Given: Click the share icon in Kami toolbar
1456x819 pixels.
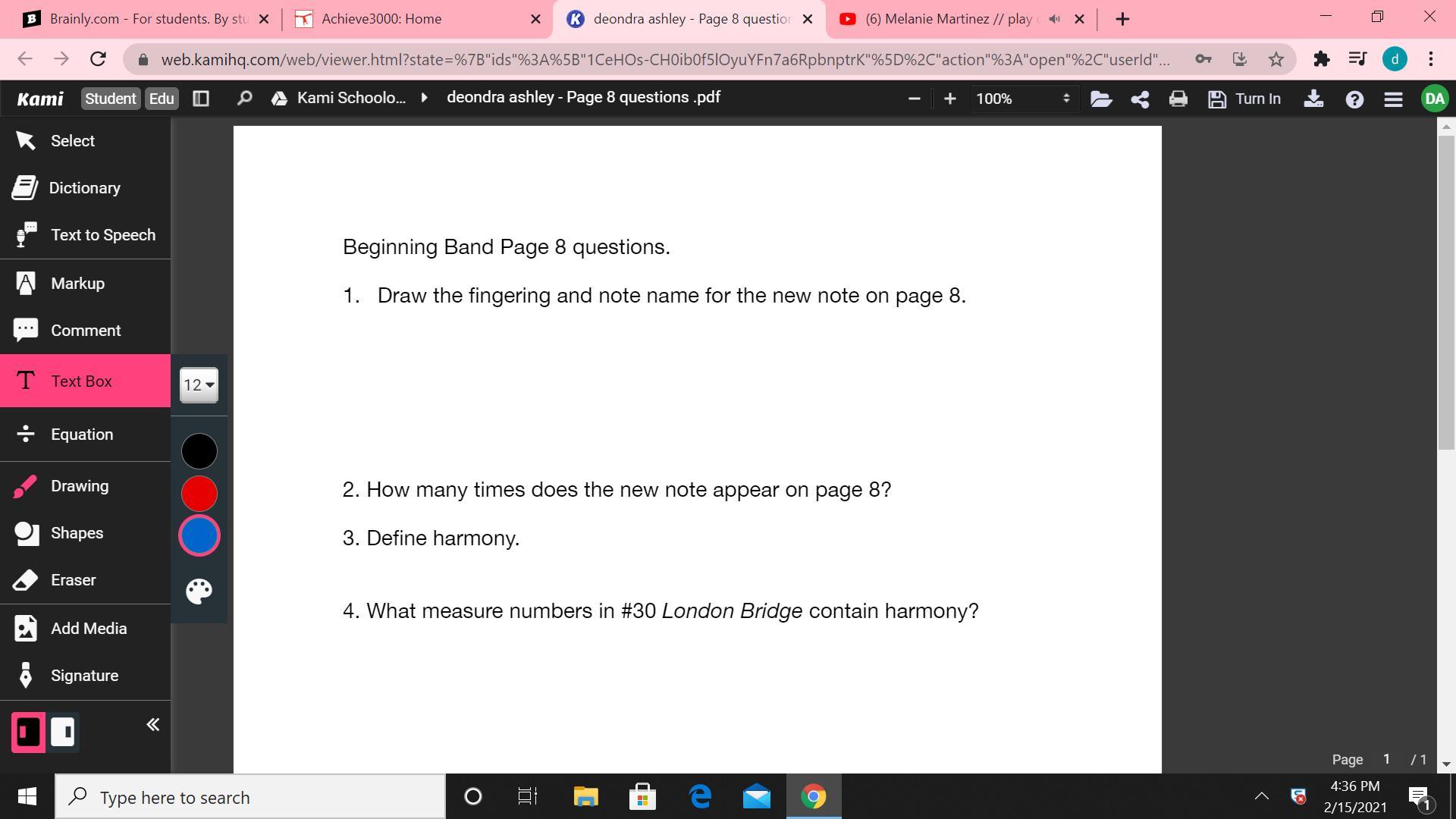Looking at the screenshot, I should coord(1140,99).
